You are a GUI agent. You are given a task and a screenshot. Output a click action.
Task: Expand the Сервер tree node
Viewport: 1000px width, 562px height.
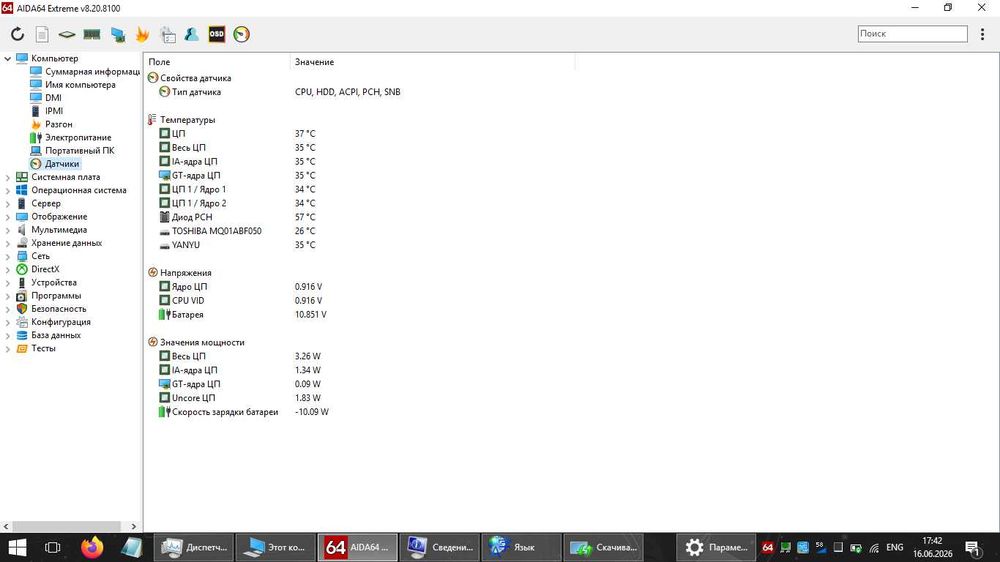8,203
